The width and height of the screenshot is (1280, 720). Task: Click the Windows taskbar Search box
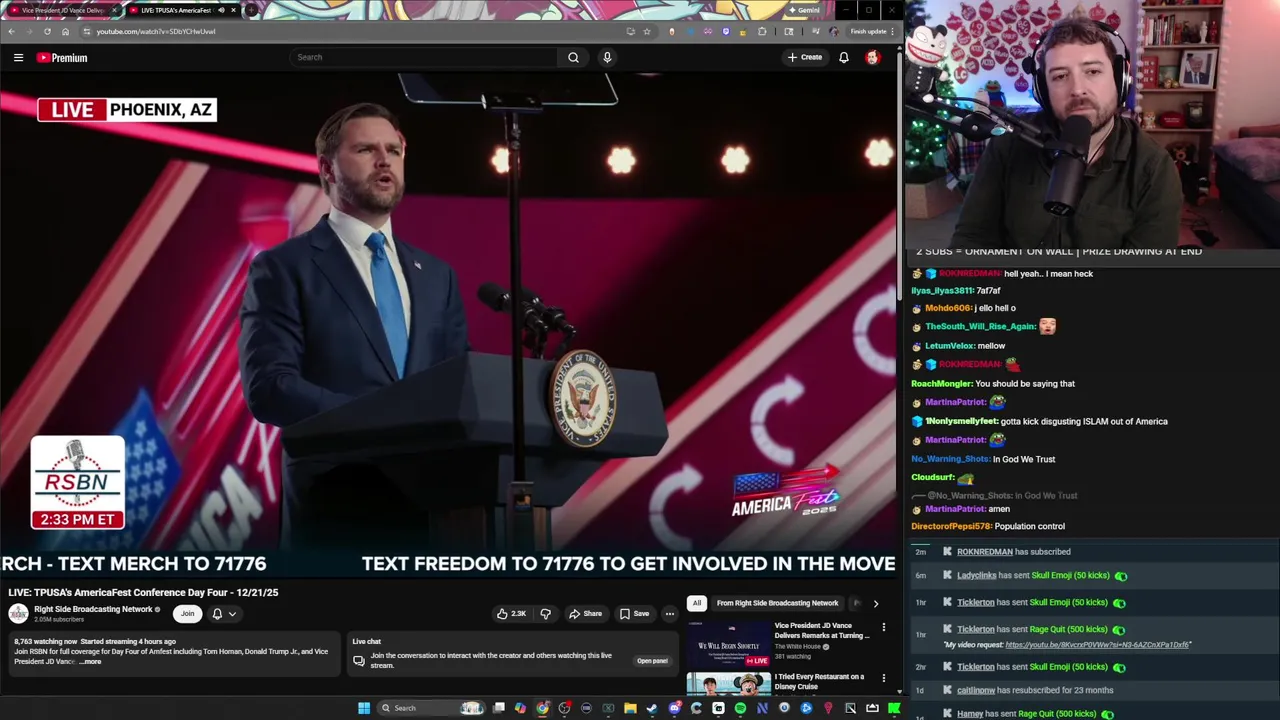pos(431,708)
